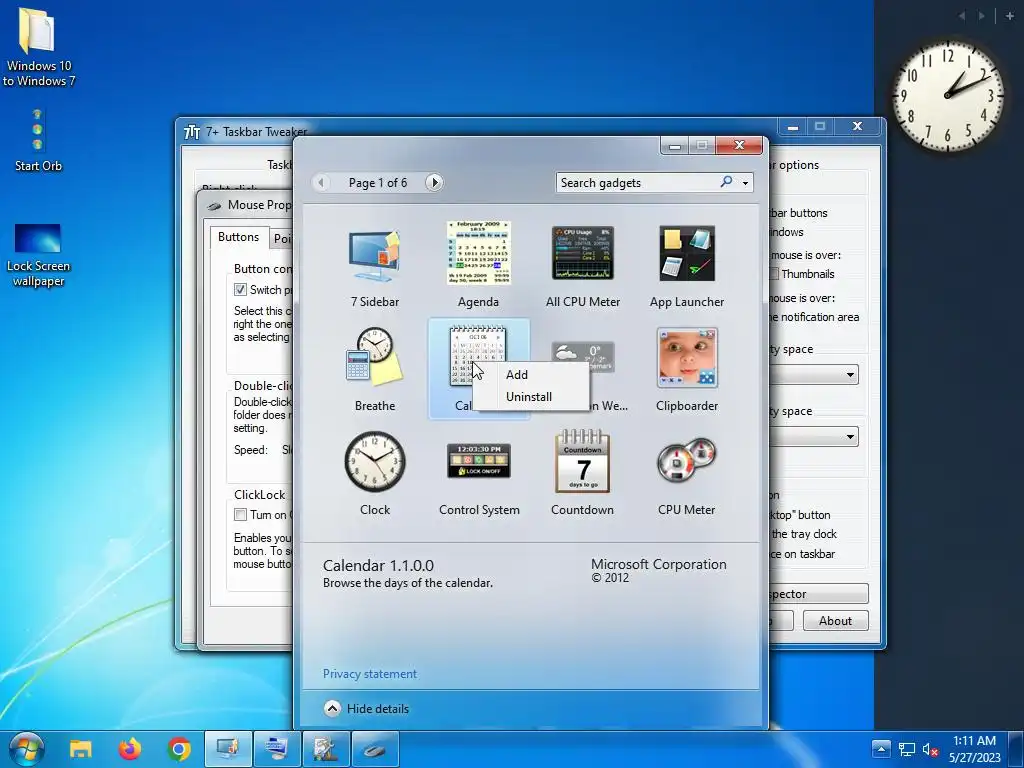This screenshot has height=768, width=1024.
Task: Collapse details with Hide details arrow
Action: 332,709
